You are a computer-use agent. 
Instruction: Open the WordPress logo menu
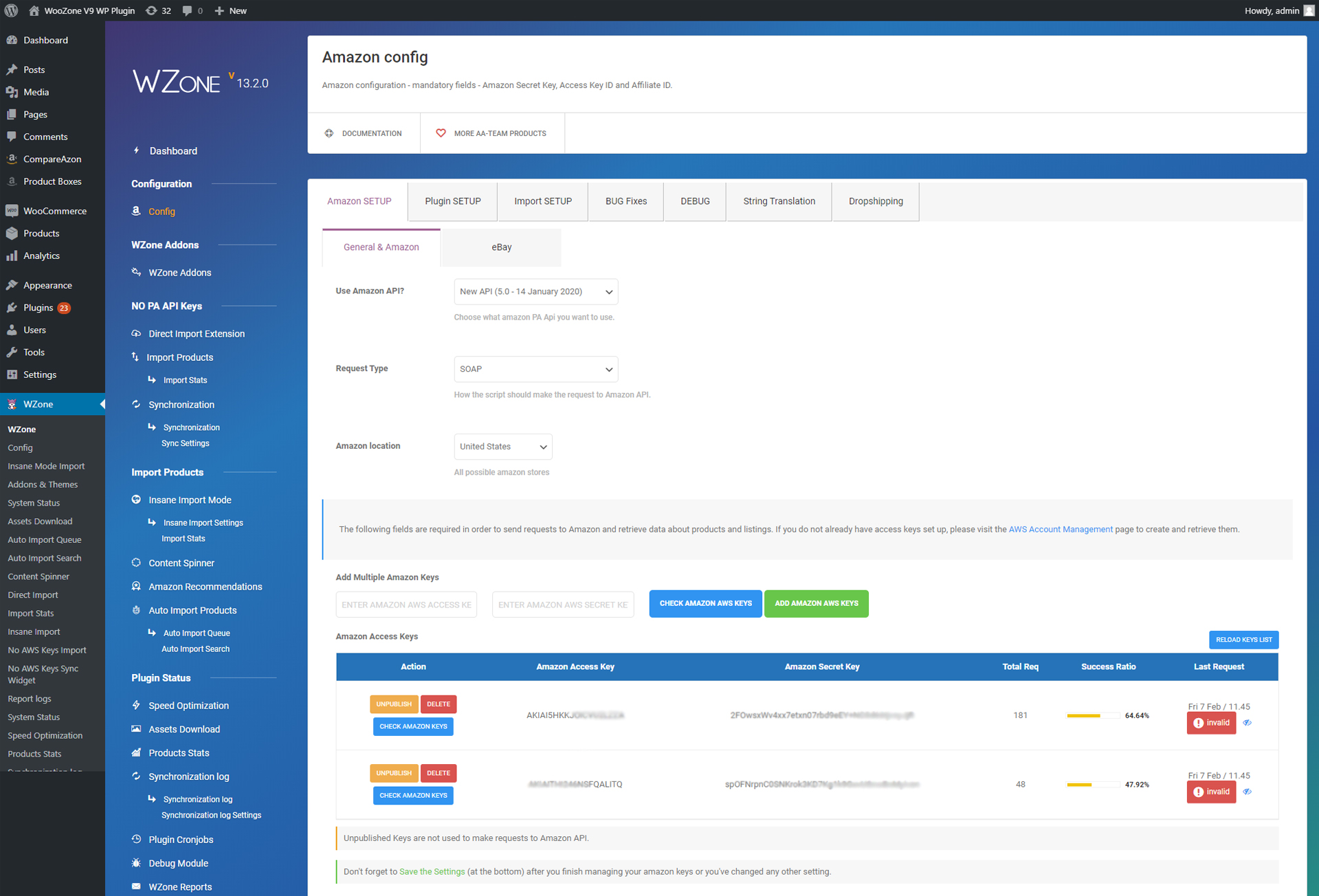[11, 10]
